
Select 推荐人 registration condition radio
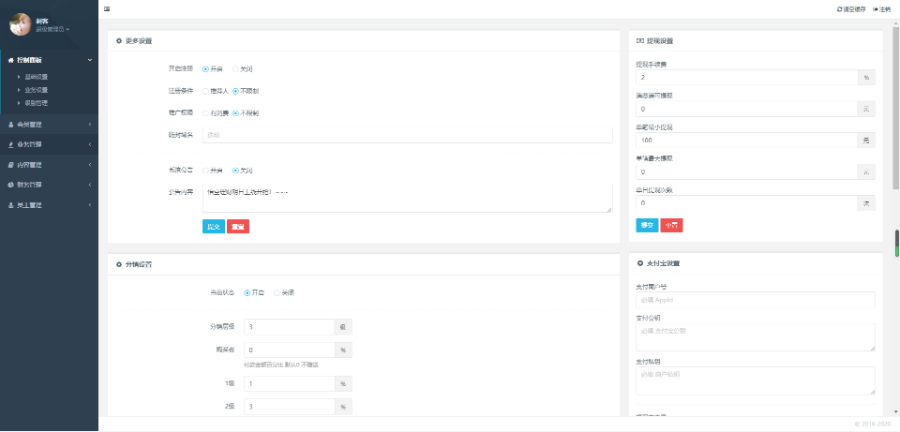(x=205, y=91)
